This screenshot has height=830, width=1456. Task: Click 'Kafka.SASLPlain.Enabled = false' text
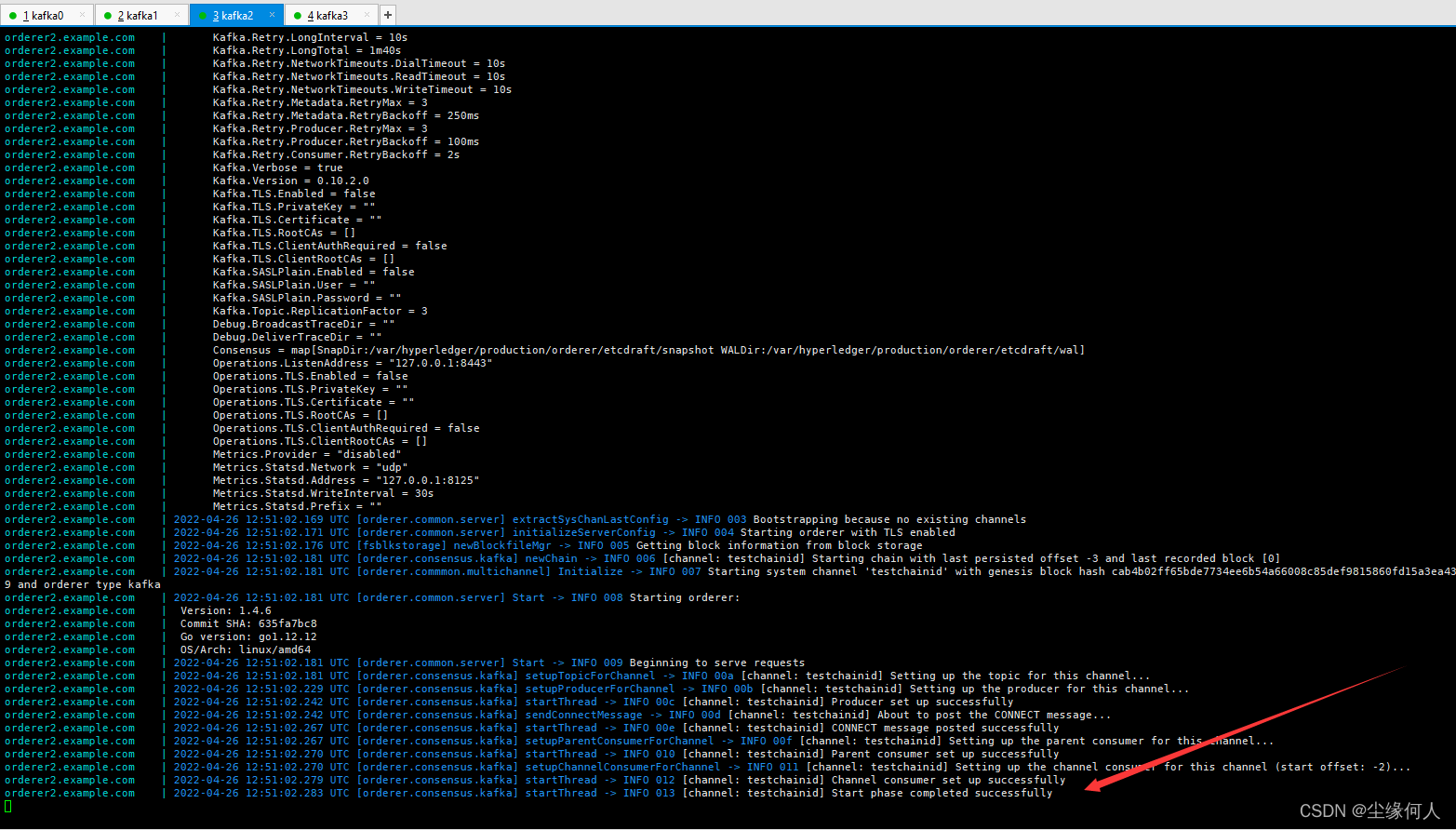coord(314,272)
